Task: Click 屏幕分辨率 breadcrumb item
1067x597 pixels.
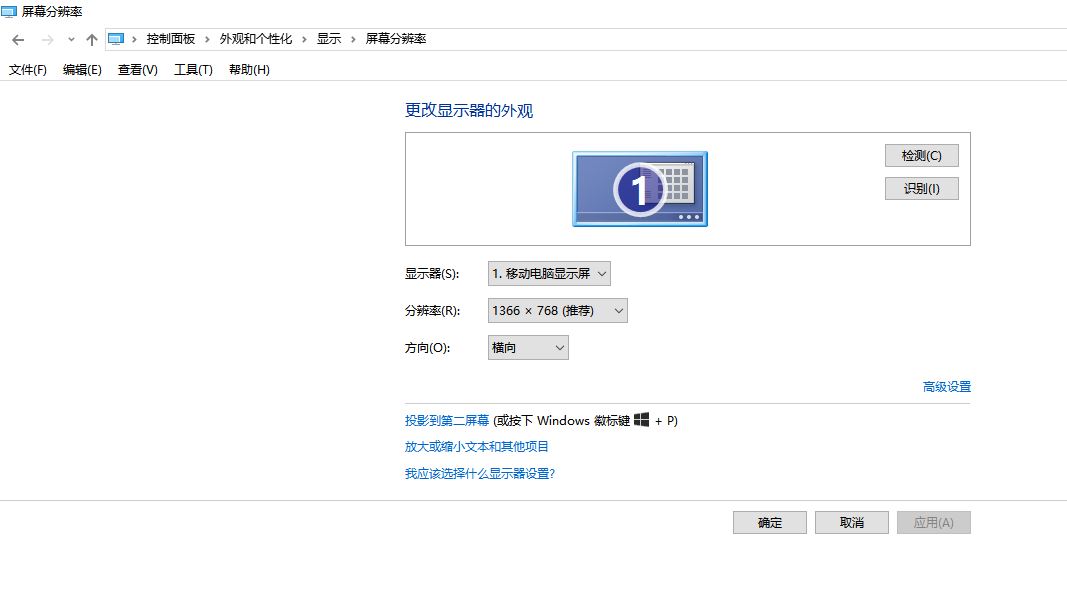Action: click(395, 39)
